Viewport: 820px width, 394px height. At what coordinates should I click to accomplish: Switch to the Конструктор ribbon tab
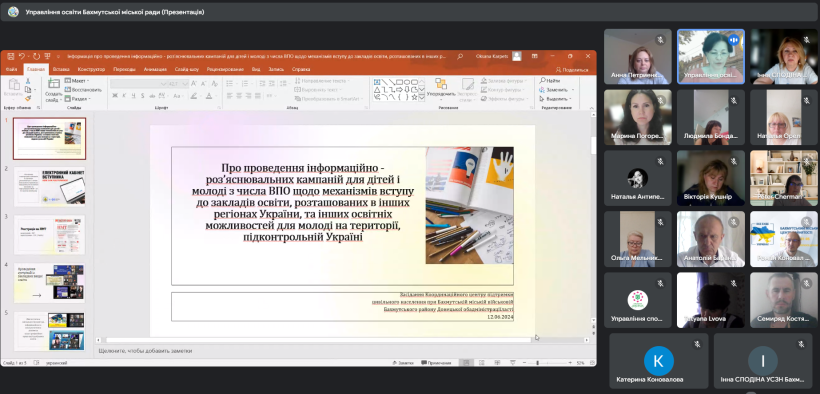[92, 69]
